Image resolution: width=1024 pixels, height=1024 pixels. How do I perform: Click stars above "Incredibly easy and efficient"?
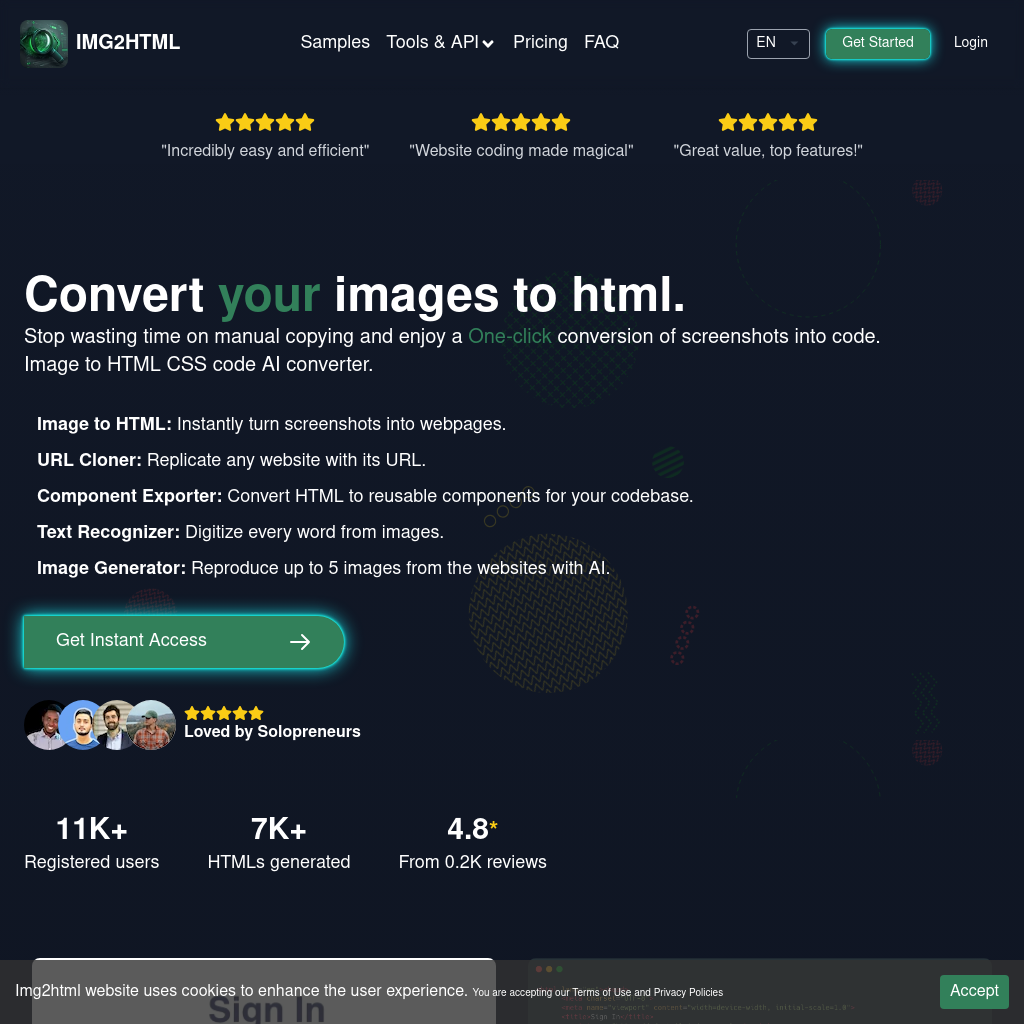click(x=265, y=122)
